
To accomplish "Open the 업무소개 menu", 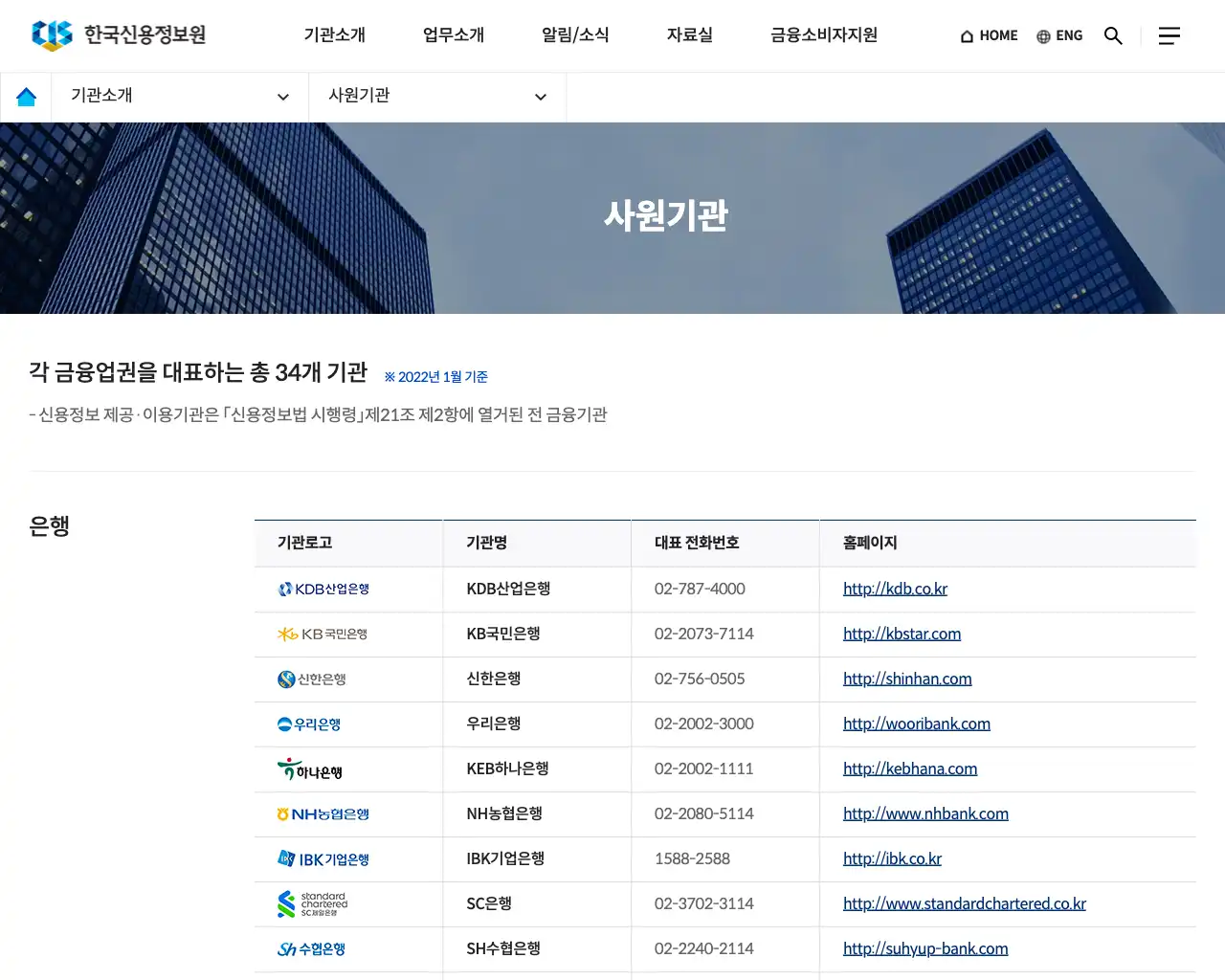I will point(453,35).
